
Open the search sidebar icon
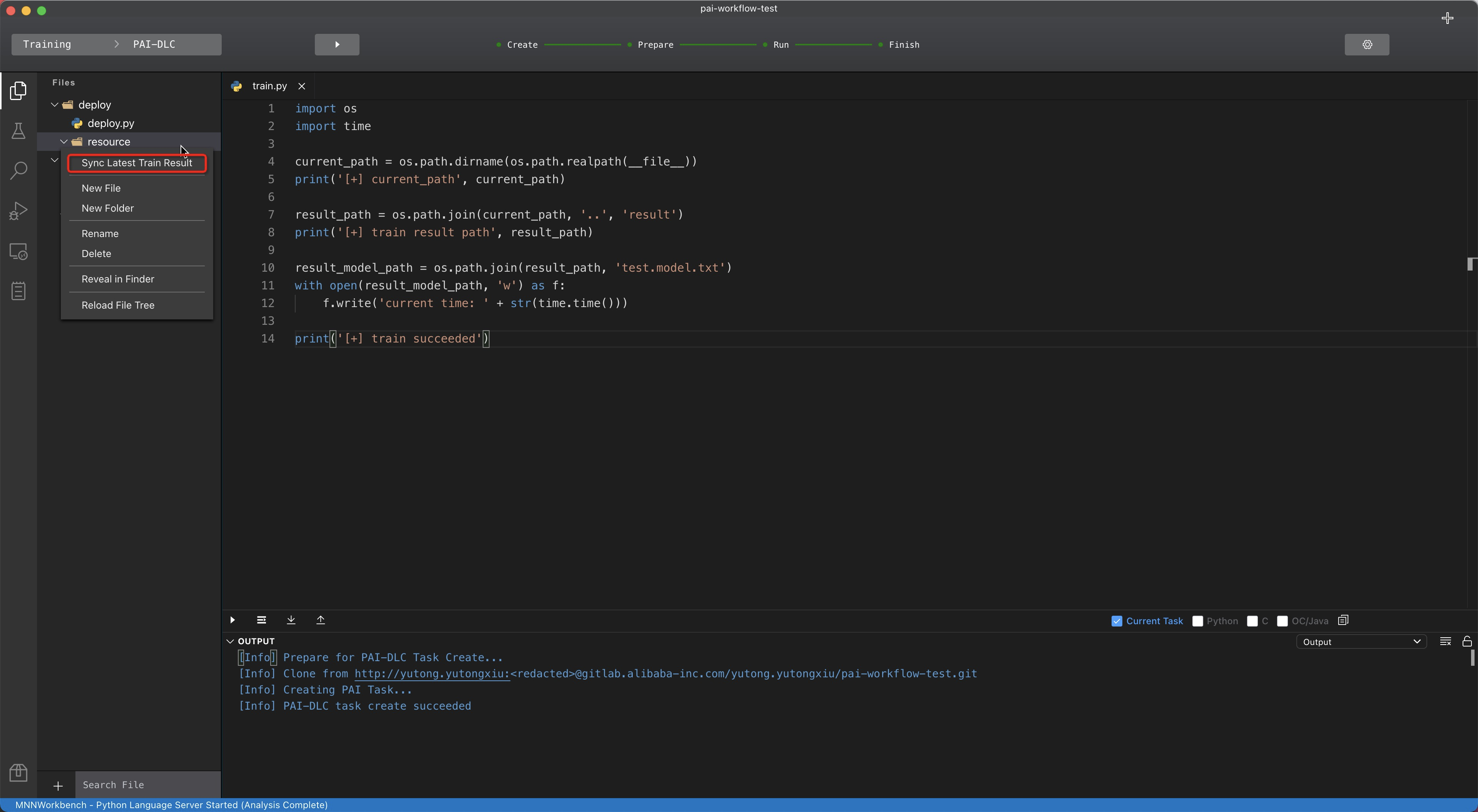pyautogui.click(x=18, y=170)
